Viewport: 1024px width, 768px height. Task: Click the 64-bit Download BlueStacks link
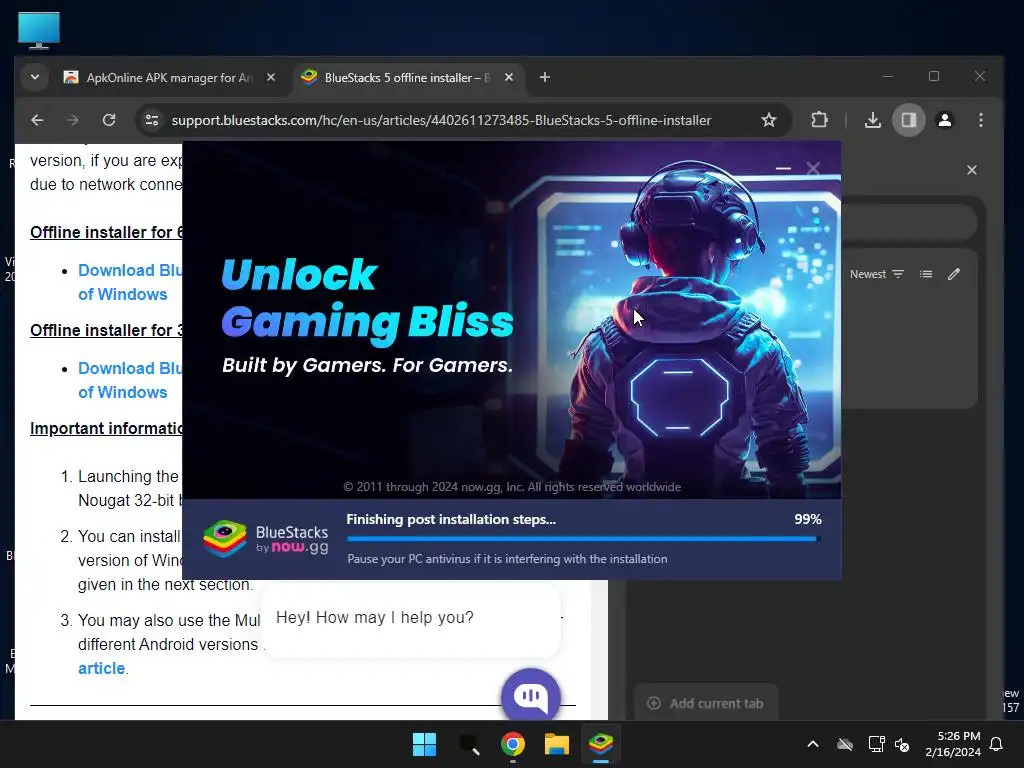coord(130,282)
